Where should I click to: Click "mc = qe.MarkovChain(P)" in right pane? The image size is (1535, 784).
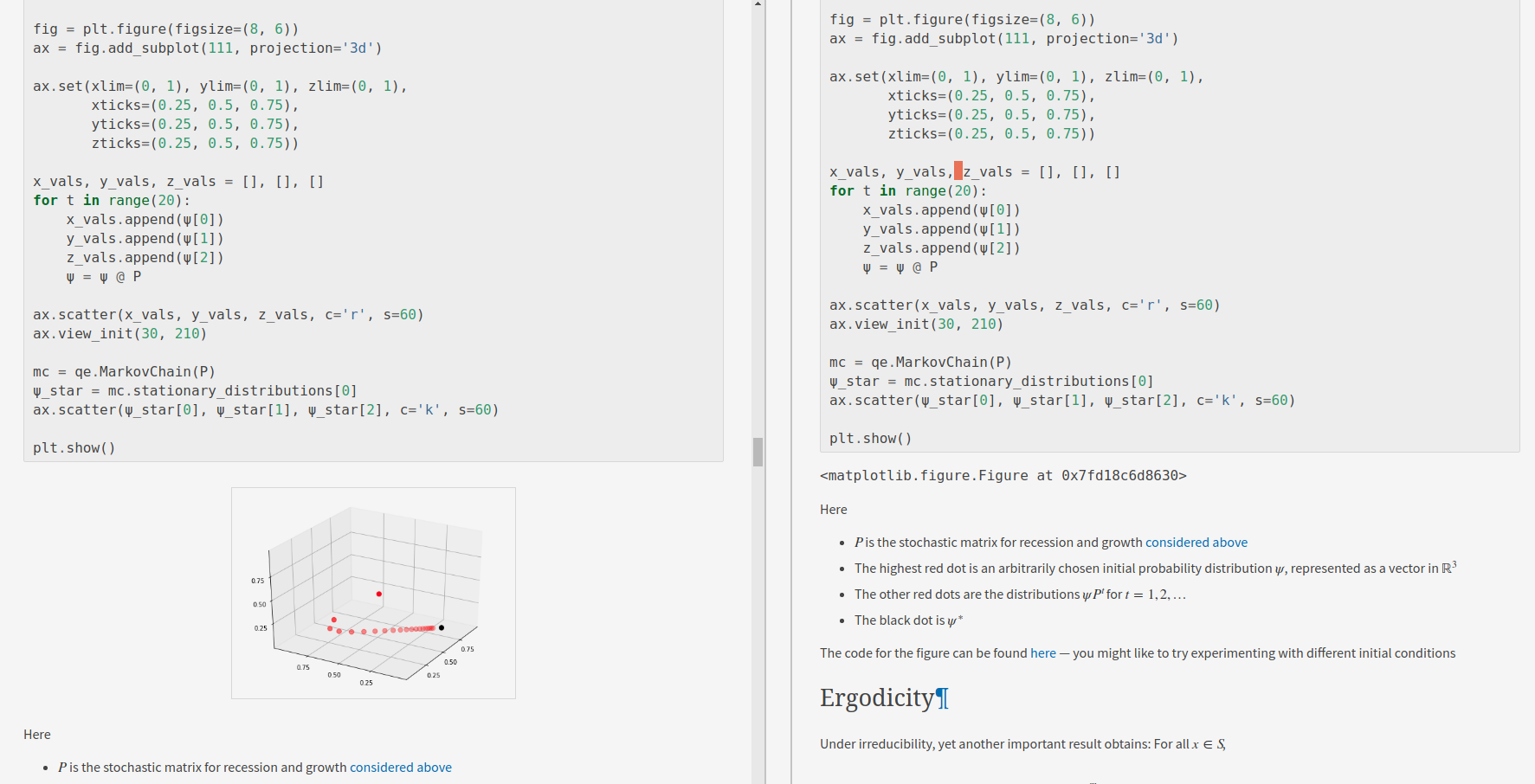pos(920,363)
